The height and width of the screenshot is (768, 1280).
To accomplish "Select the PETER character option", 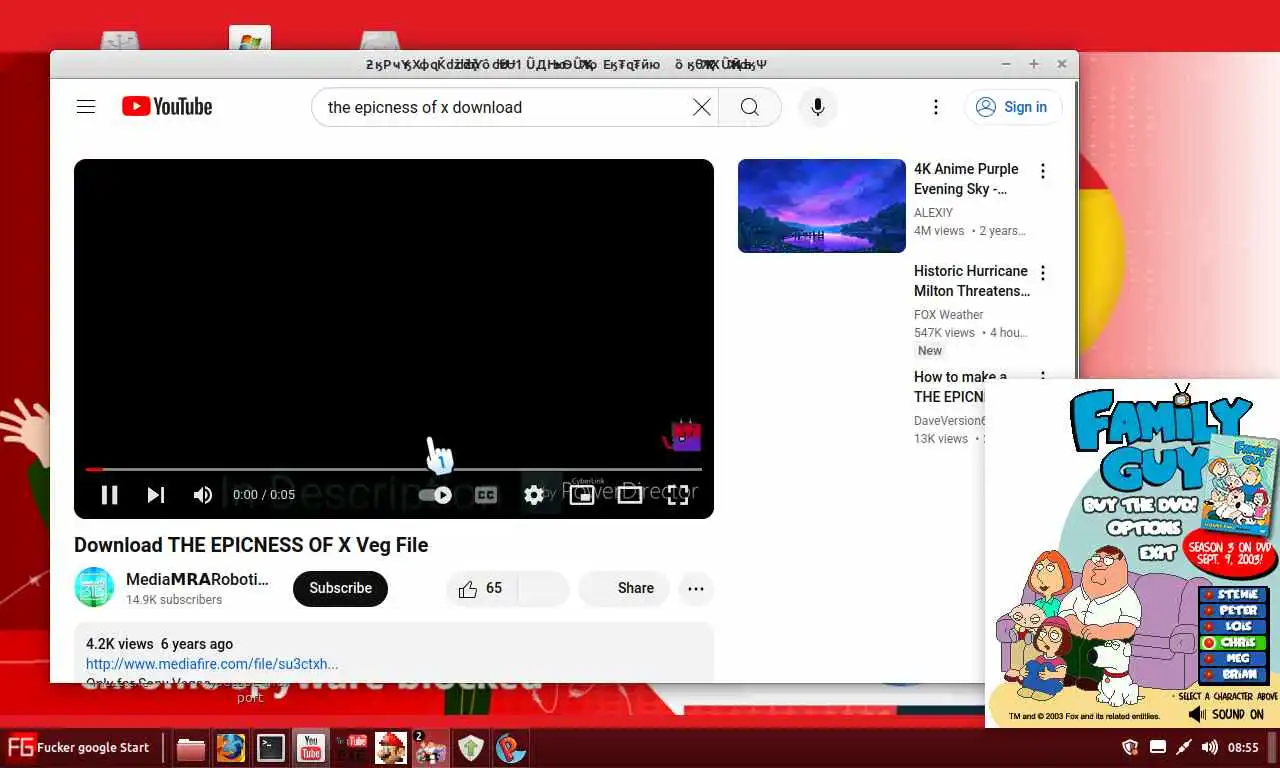I will (x=1232, y=610).
